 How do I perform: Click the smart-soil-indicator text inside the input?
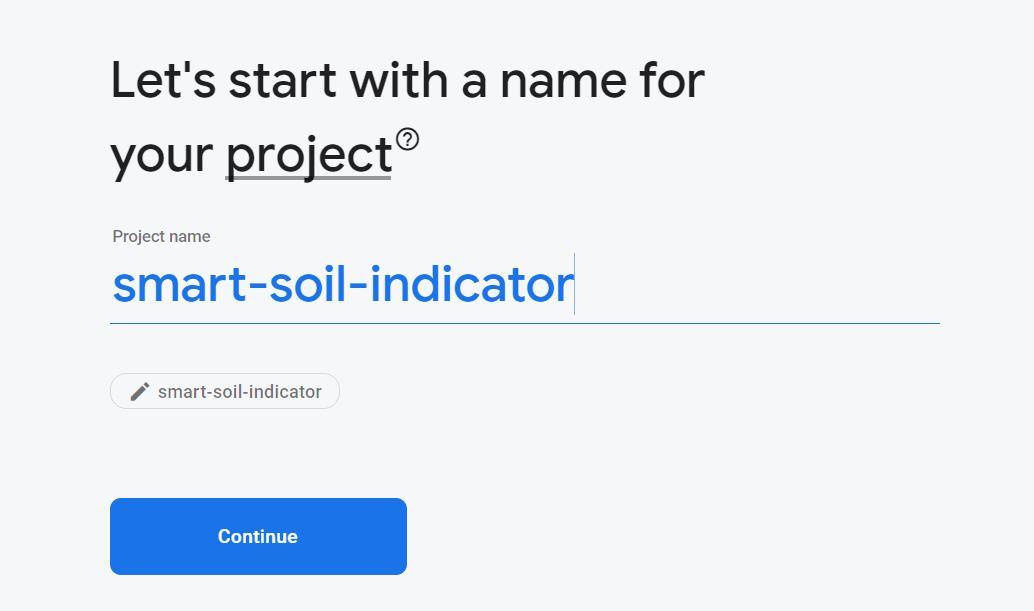pyautogui.click(x=340, y=285)
